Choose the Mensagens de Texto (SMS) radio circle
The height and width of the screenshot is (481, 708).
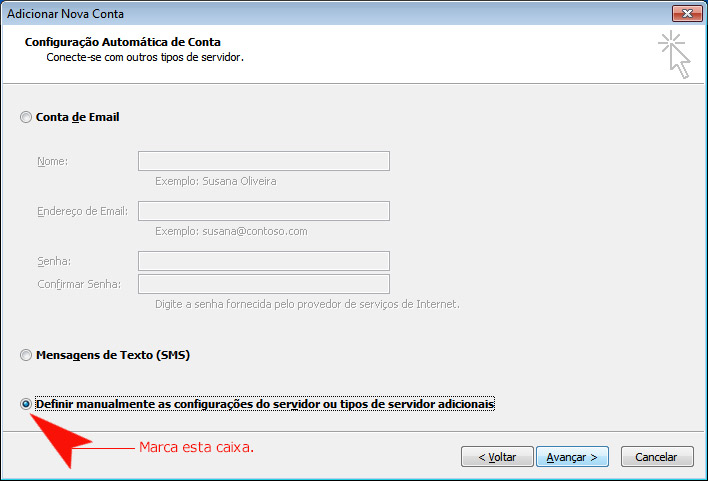[26, 355]
